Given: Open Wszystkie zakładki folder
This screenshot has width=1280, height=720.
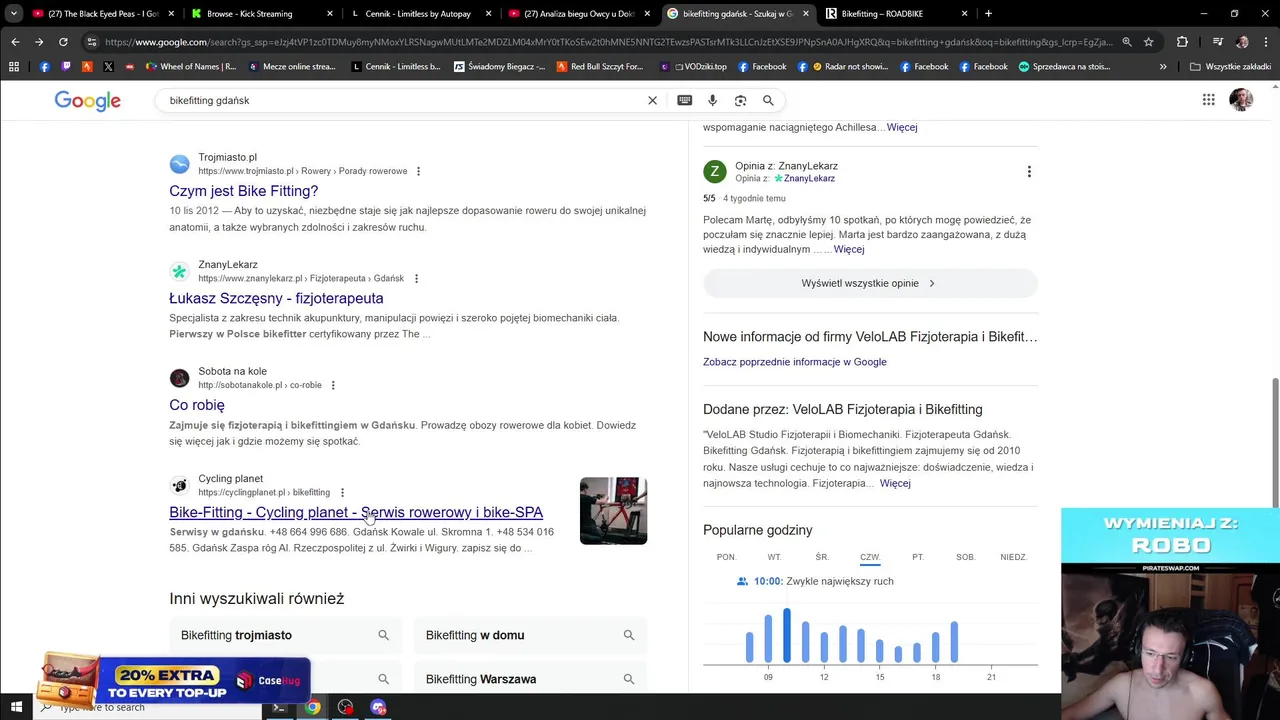Looking at the screenshot, I should coord(1230,67).
